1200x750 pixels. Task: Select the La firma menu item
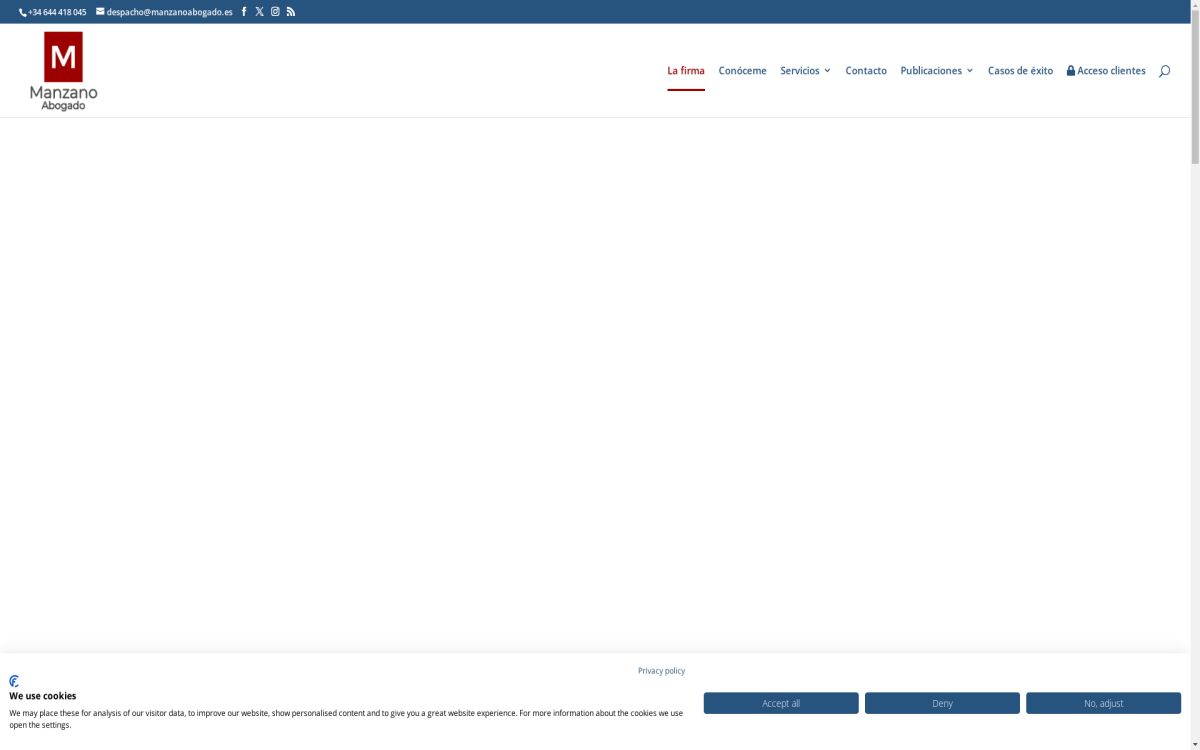686,71
